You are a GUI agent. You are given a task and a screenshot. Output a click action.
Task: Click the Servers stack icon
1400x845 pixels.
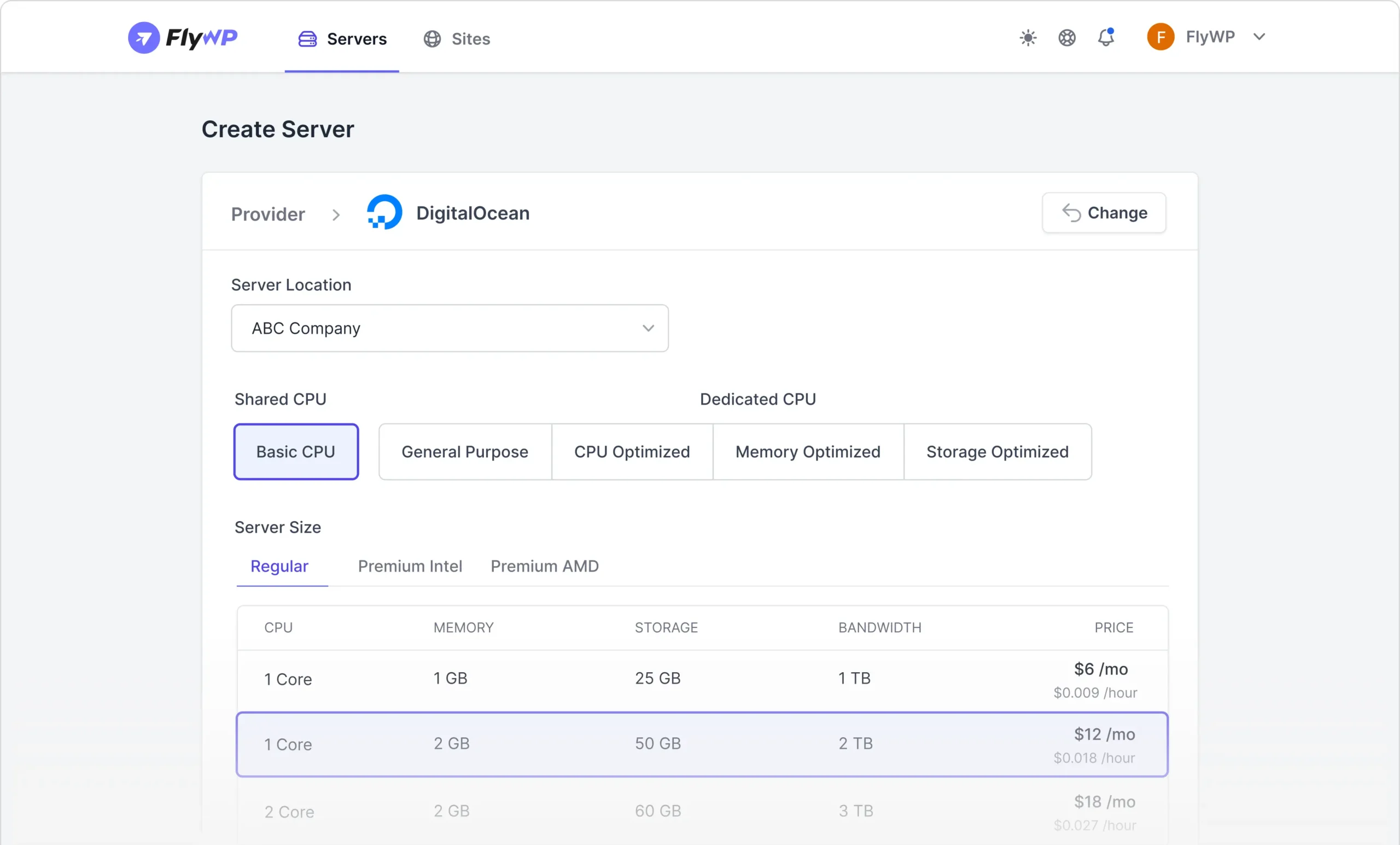pyautogui.click(x=307, y=39)
